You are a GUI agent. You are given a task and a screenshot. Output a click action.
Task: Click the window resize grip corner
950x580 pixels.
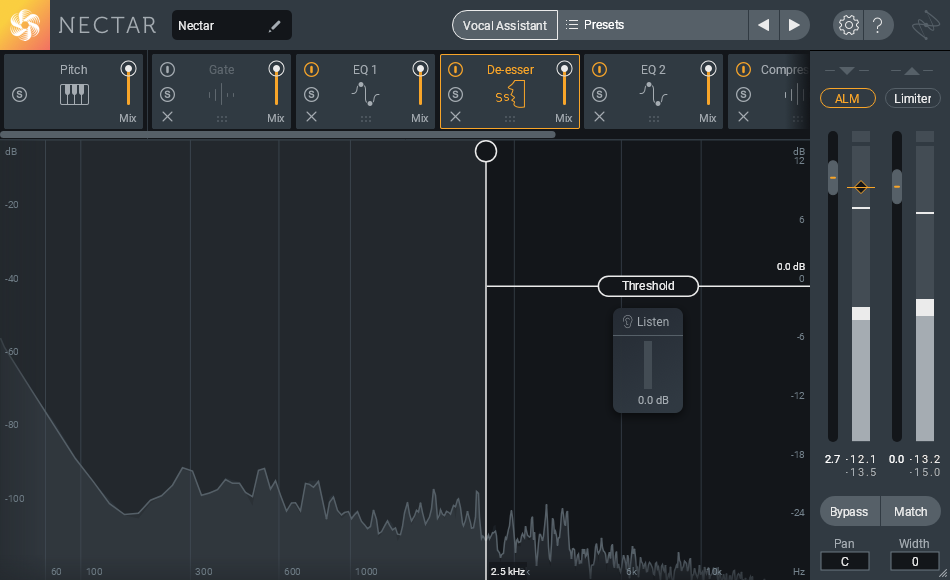(x=943, y=573)
